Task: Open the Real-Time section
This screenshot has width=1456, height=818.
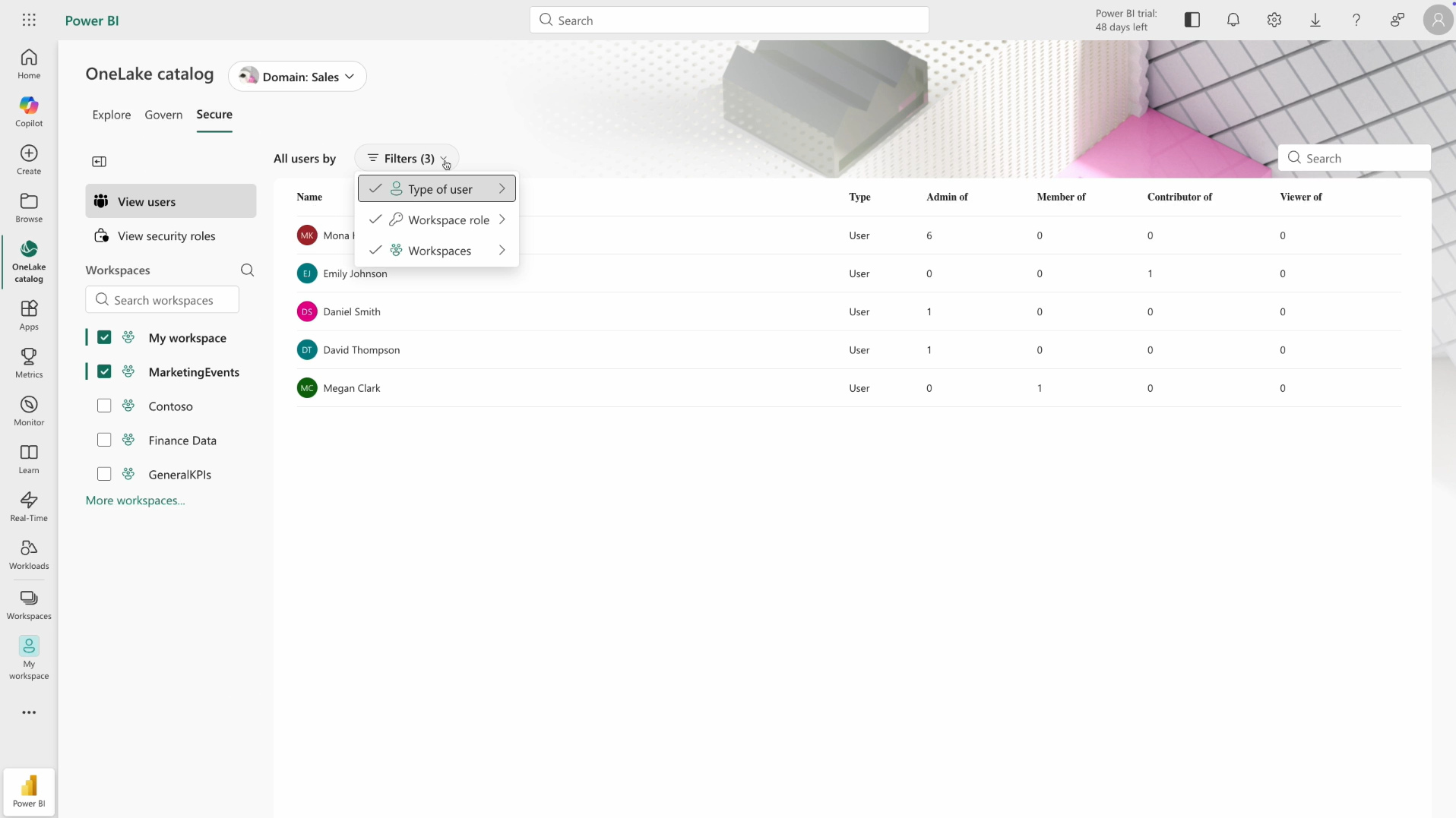Action: point(28,505)
